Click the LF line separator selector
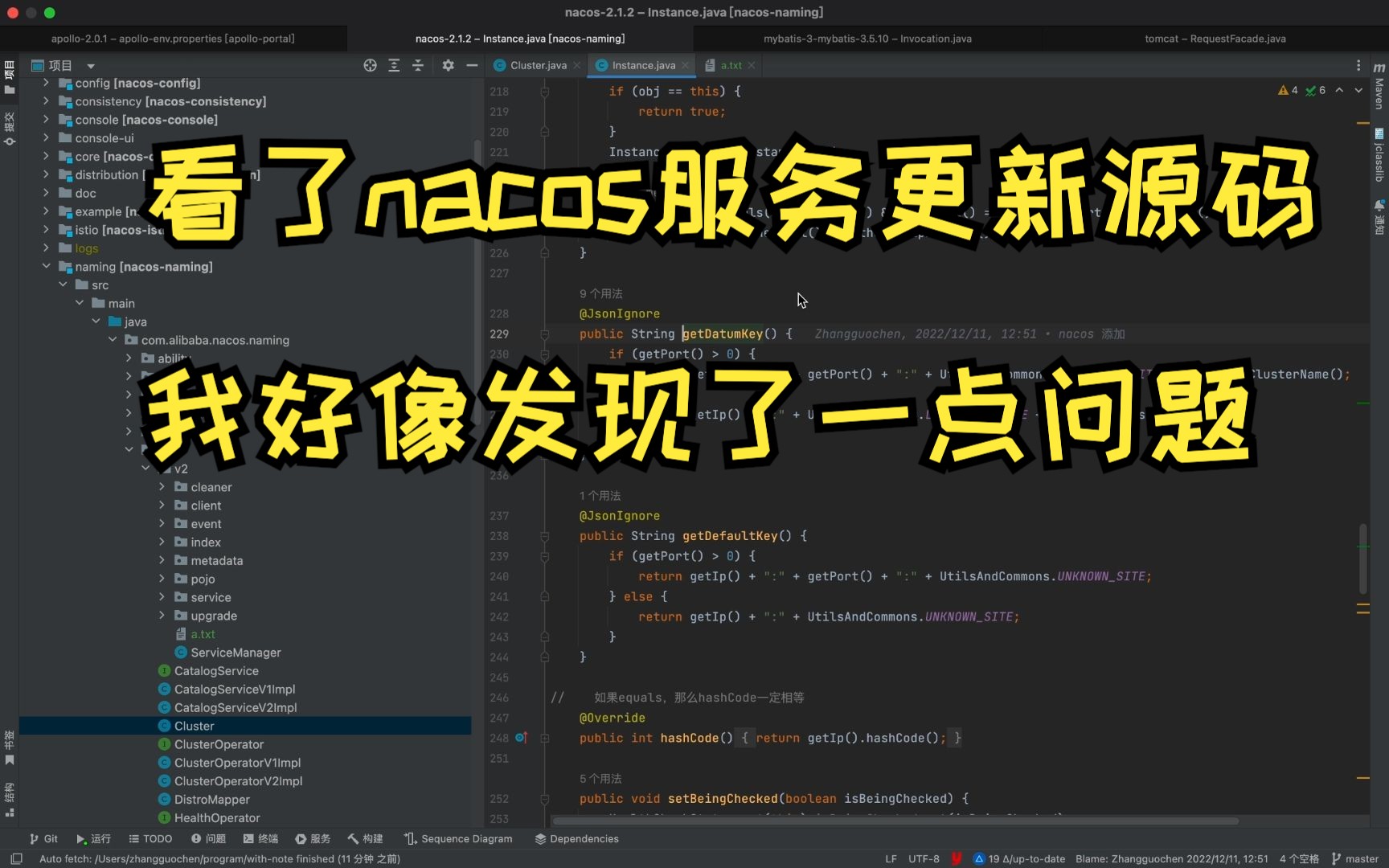 tap(891, 858)
